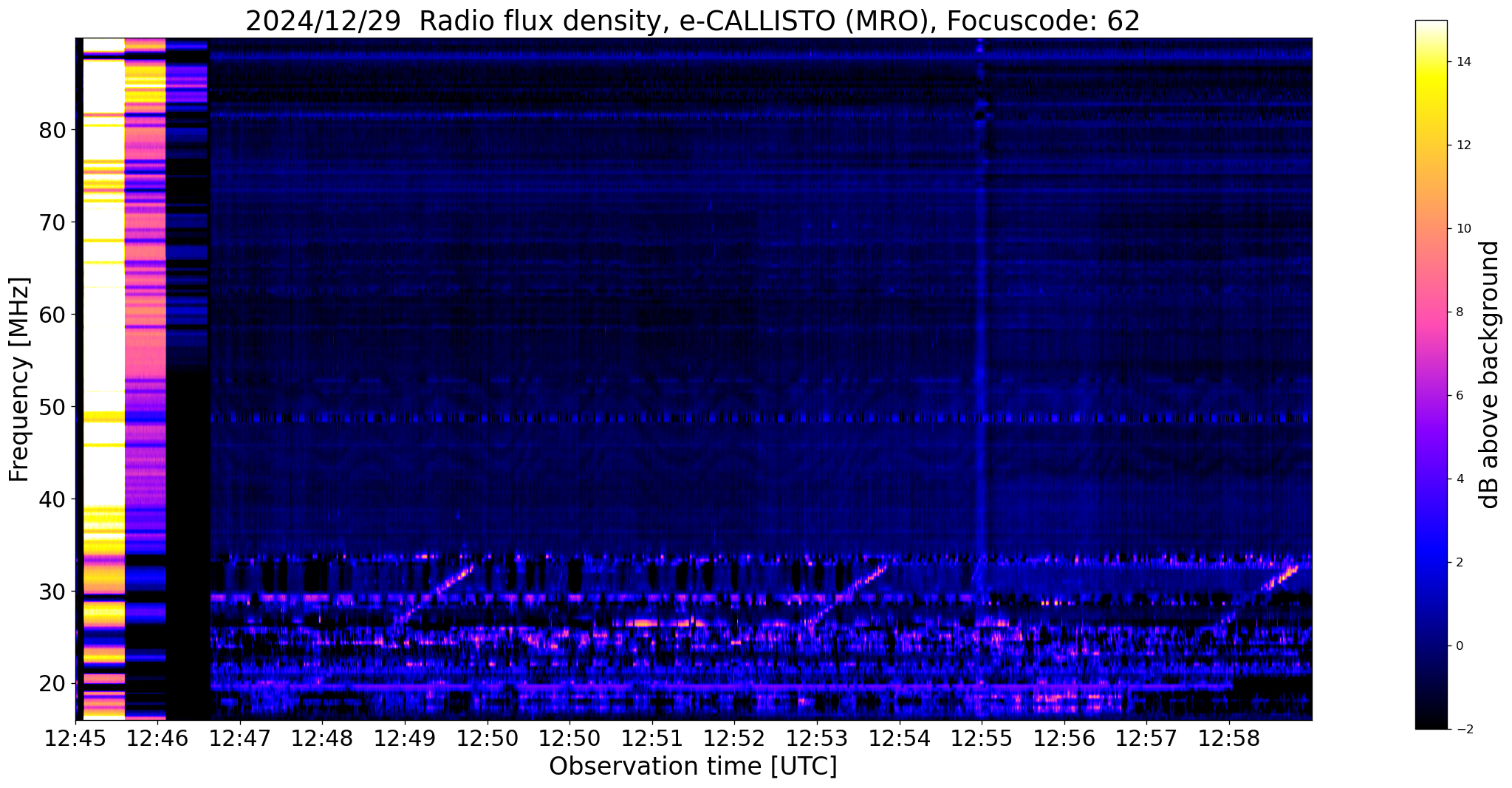Screen dimensions: 1512x788
Task: Click the 40 MHz frequency tick label
Action: coord(52,499)
